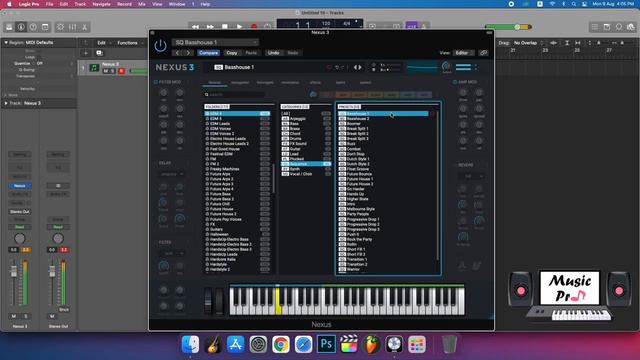This screenshot has width=640, height=360.
Task: Click the add new track plus button
Action: [86, 53]
